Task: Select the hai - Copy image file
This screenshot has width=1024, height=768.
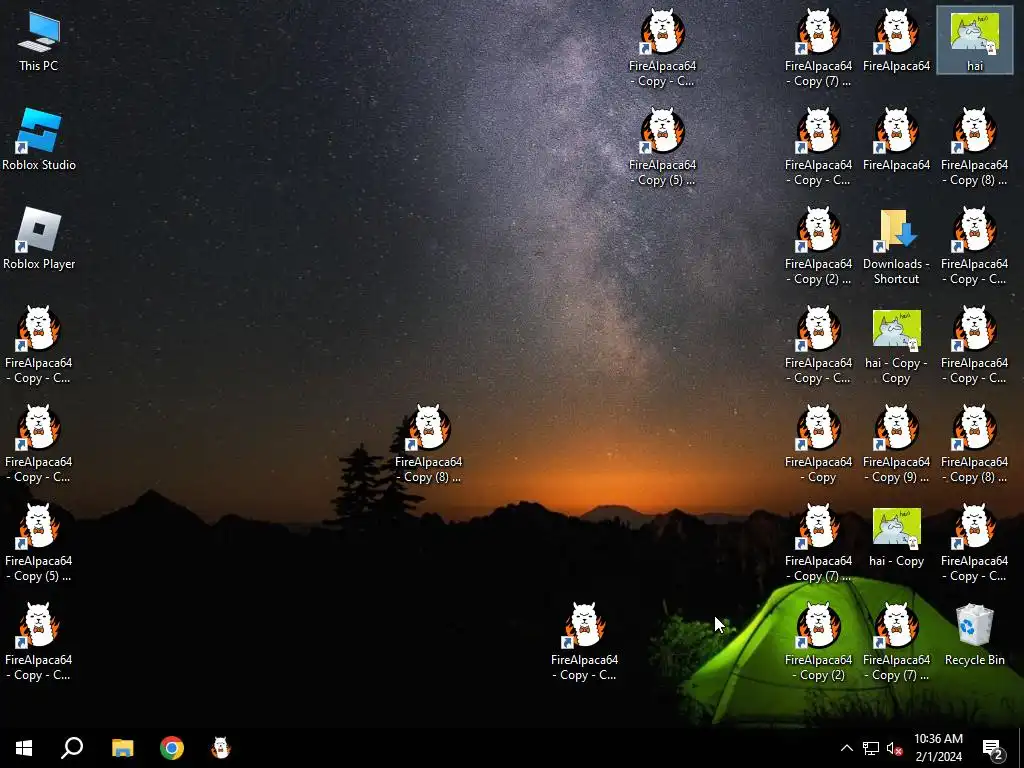Action: click(896, 536)
